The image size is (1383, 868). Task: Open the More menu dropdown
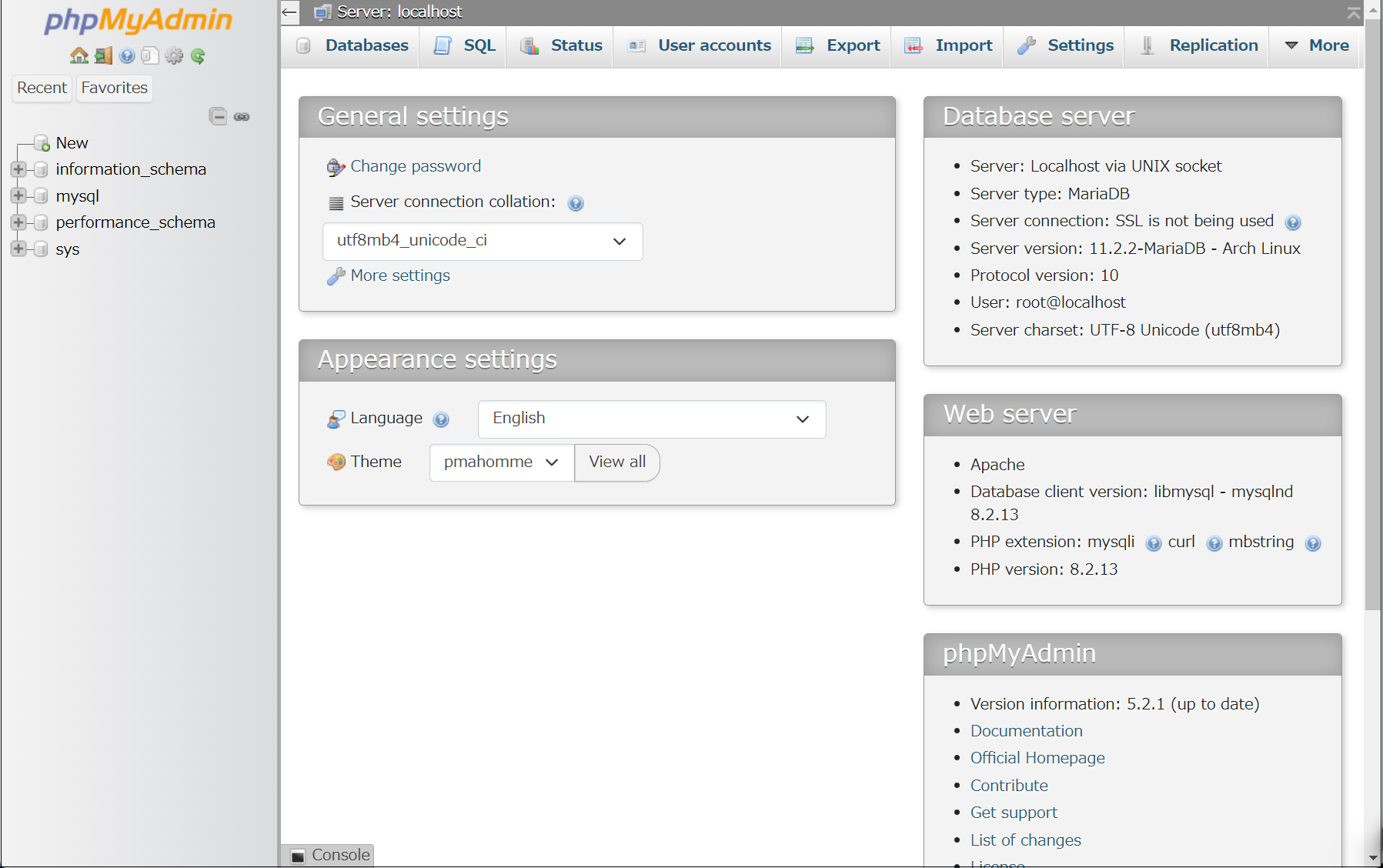[x=1317, y=45]
